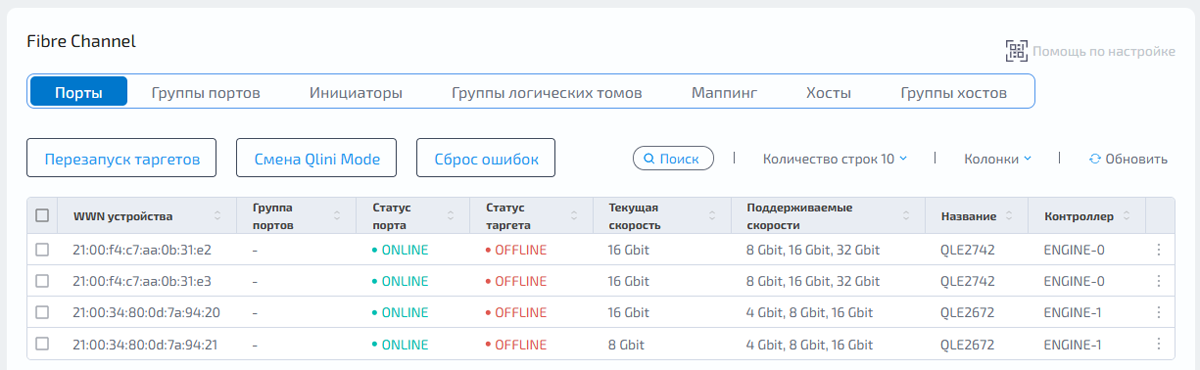The height and width of the screenshot is (370, 1200).
Task: Sort by Поддерживаемые скорости column
Action: pyautogui.click(x=906, y=216)
